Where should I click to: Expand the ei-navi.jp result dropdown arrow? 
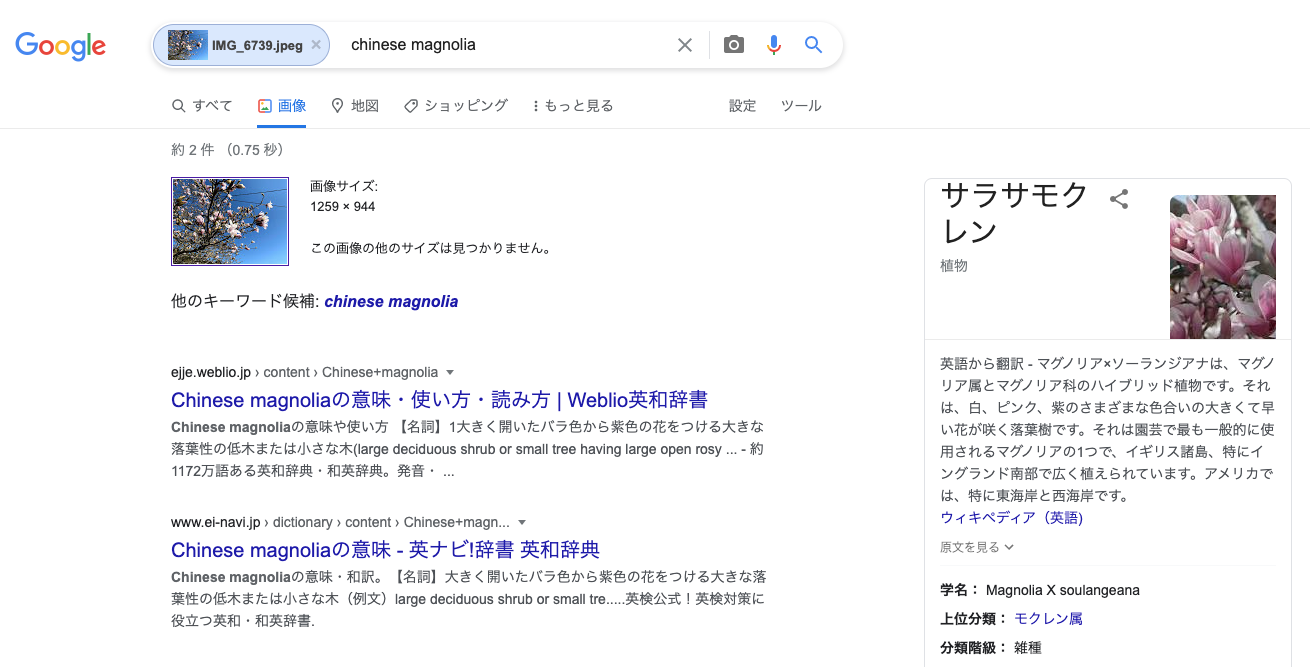(x=522, y=522)
